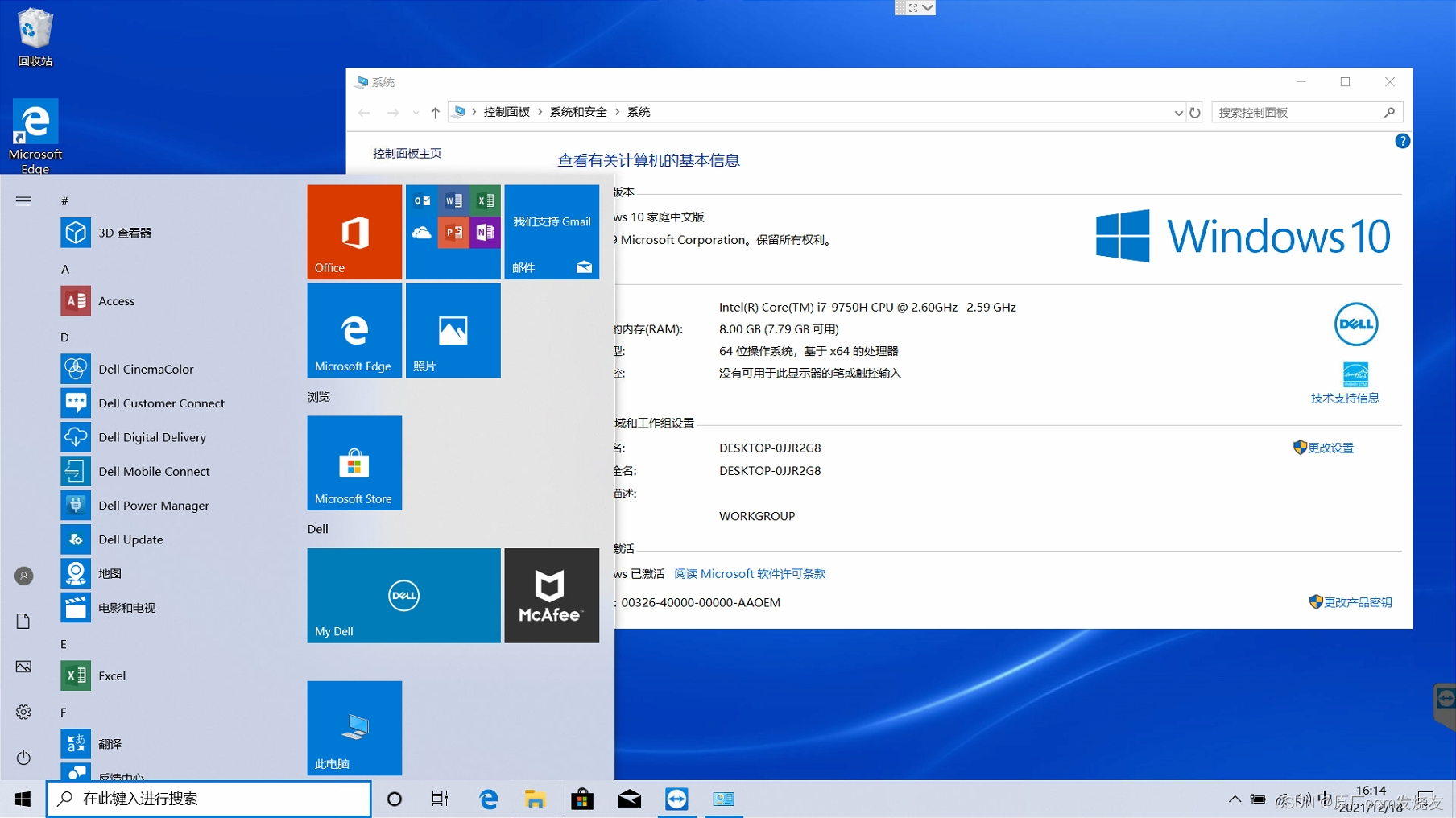Click the D letter header in app list
The height and width of the screenshot is (818, 1456).
[x=64, y=337]
